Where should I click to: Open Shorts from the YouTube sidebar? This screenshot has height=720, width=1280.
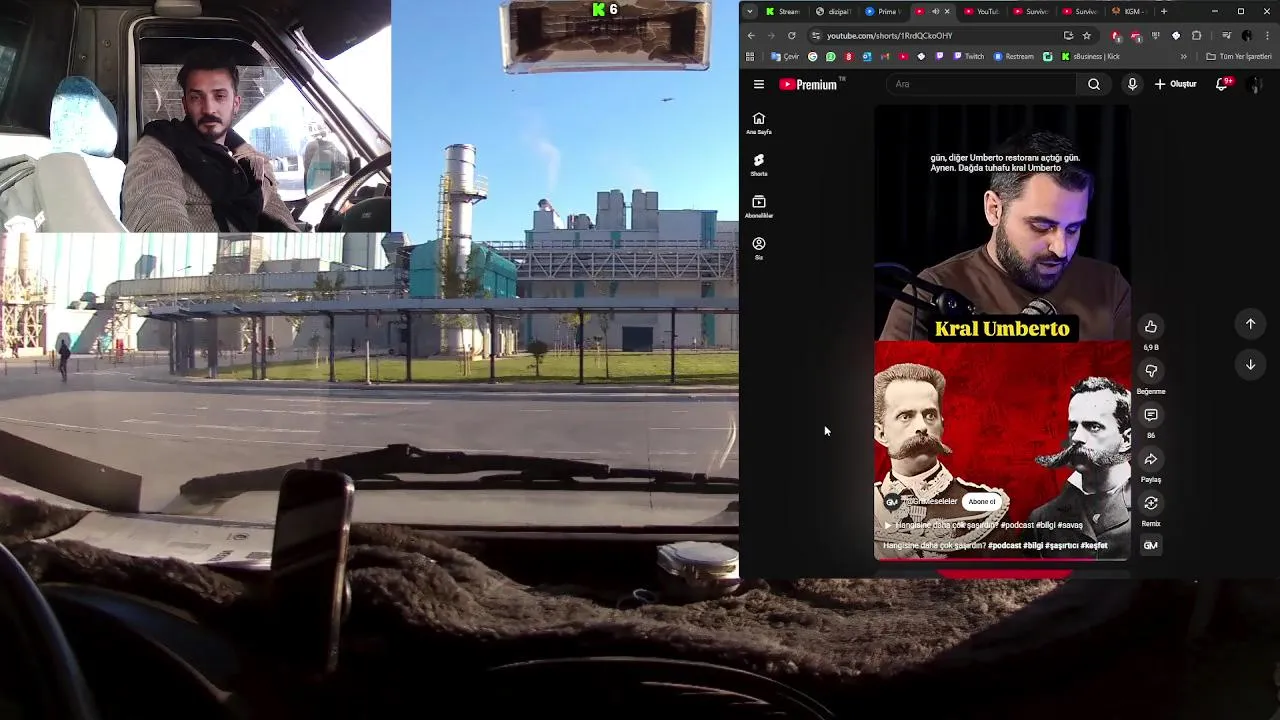tap(759, 165)
